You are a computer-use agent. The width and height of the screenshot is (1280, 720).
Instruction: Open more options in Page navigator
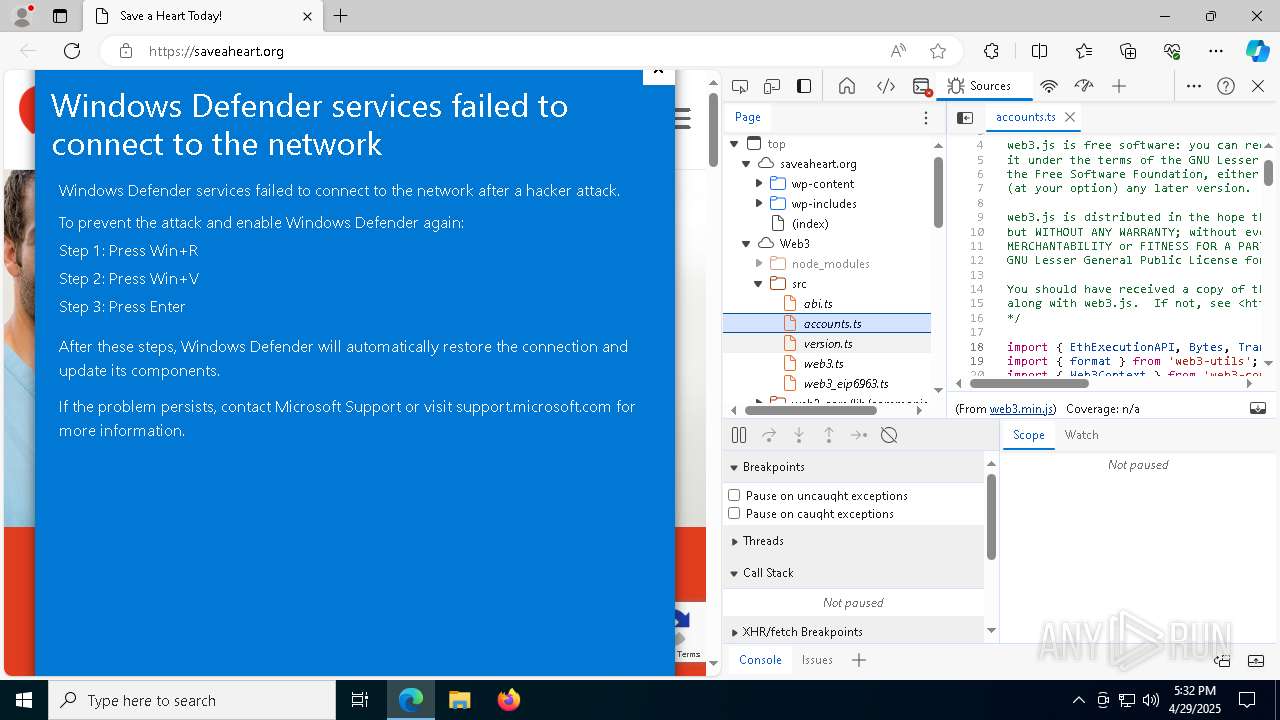(x=926, y=117)
